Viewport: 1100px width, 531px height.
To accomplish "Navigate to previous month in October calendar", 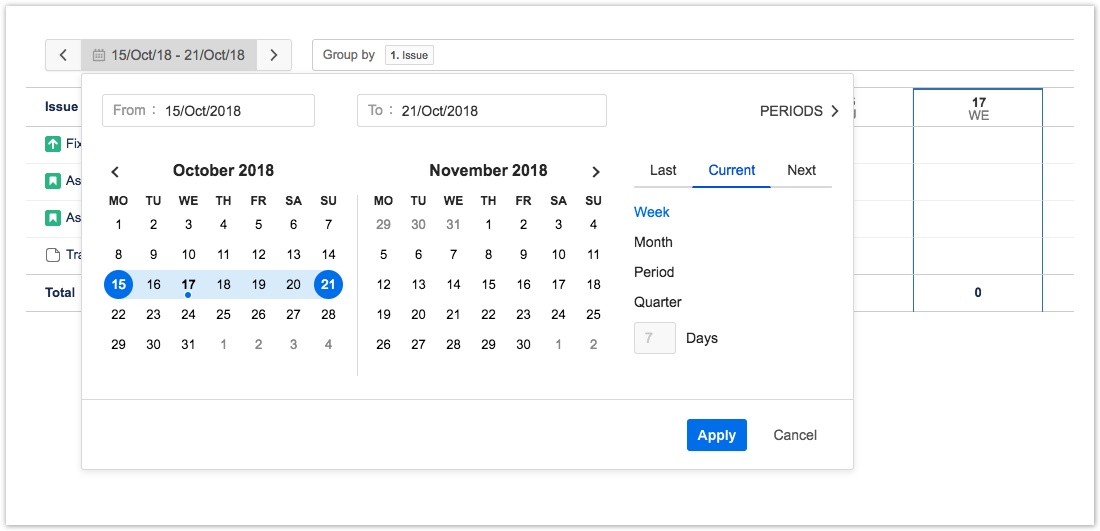I will coord(115,171).
